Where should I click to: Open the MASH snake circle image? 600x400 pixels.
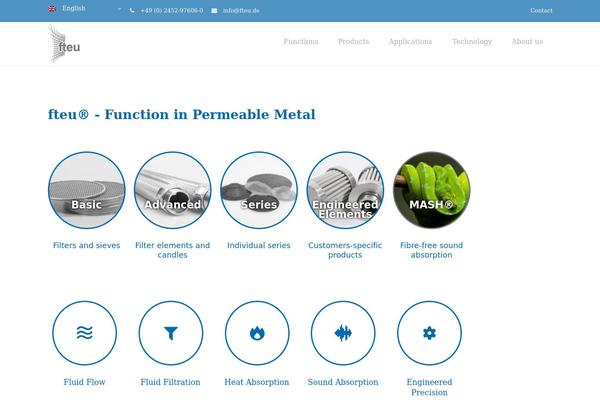(432, 190)
